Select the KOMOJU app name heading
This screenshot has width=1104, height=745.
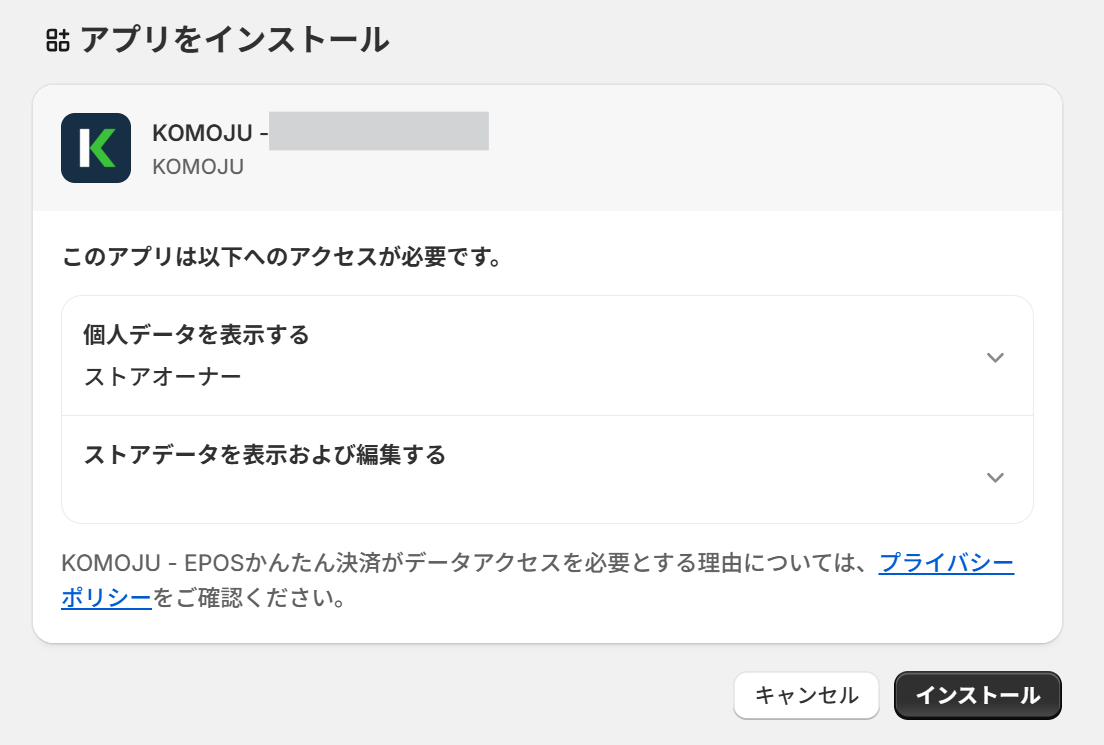209,132
